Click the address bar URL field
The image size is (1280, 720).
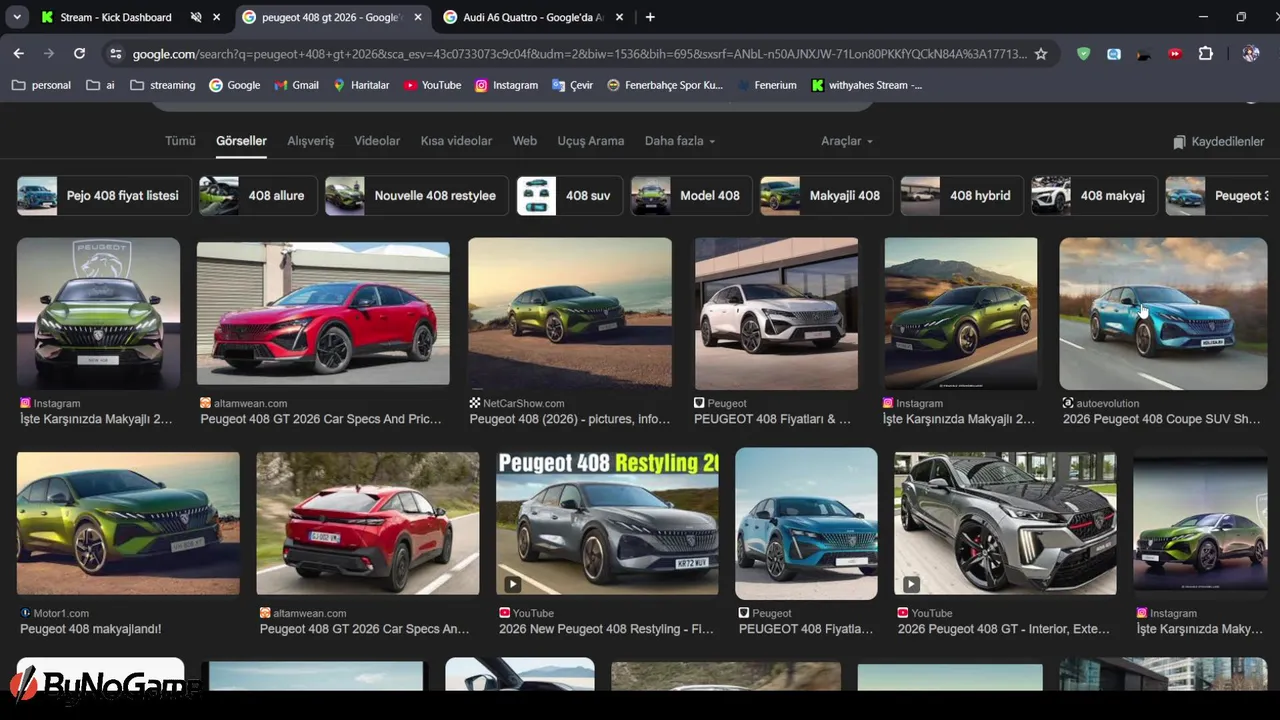pos(578,54)
